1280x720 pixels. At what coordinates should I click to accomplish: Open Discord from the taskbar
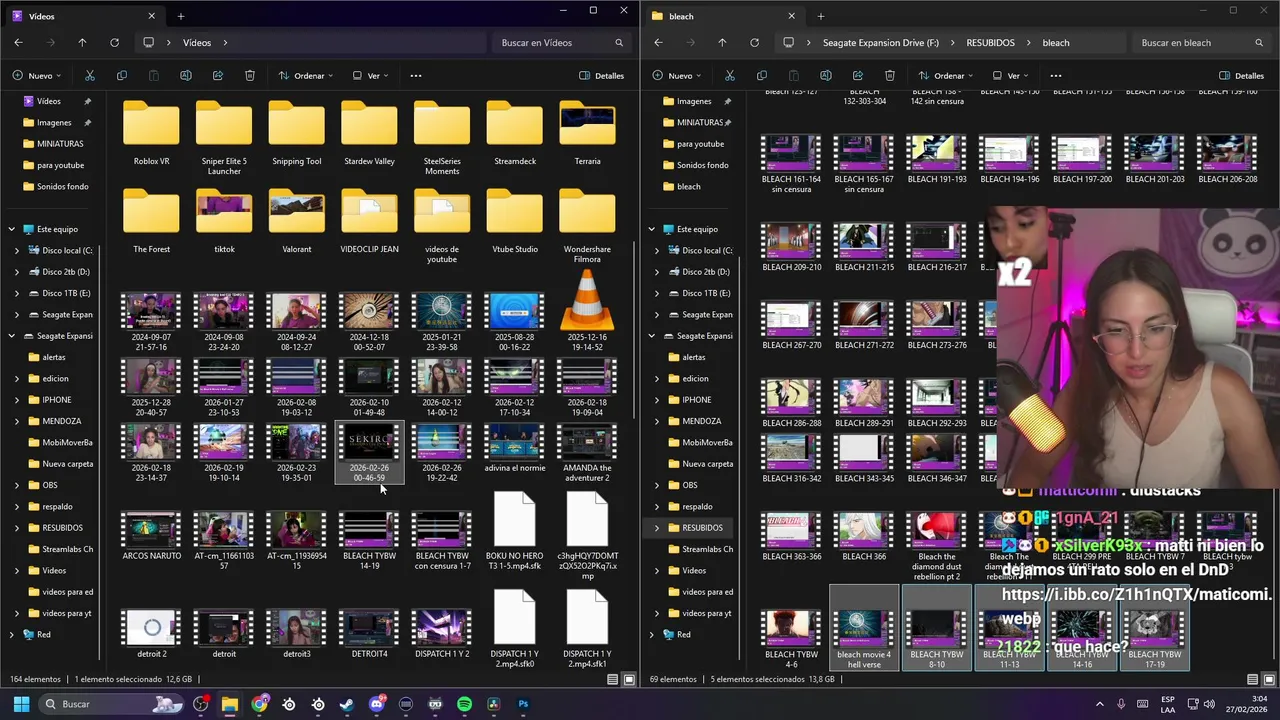pos(376,704)
